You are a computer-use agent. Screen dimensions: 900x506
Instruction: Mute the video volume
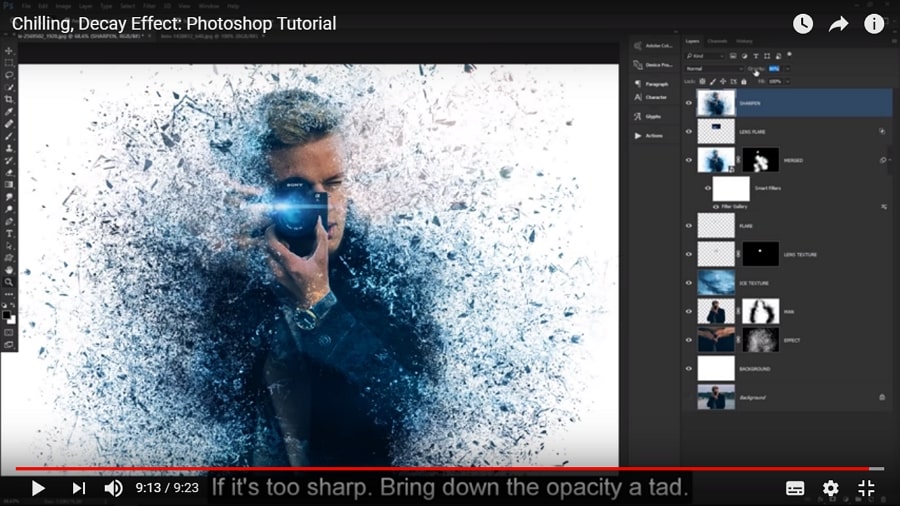tap(113, 488)
